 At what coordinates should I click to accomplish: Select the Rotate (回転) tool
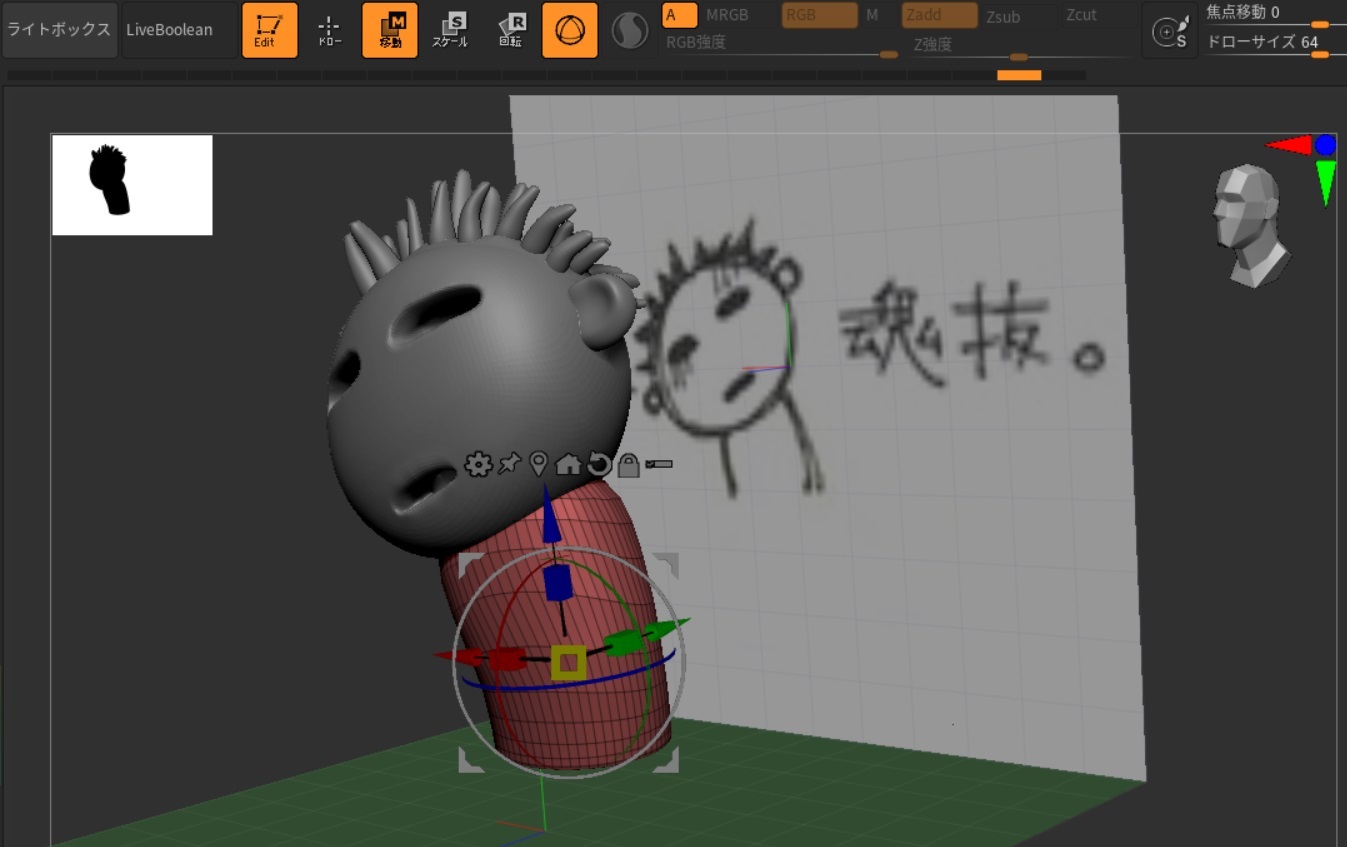coord(511,29)
